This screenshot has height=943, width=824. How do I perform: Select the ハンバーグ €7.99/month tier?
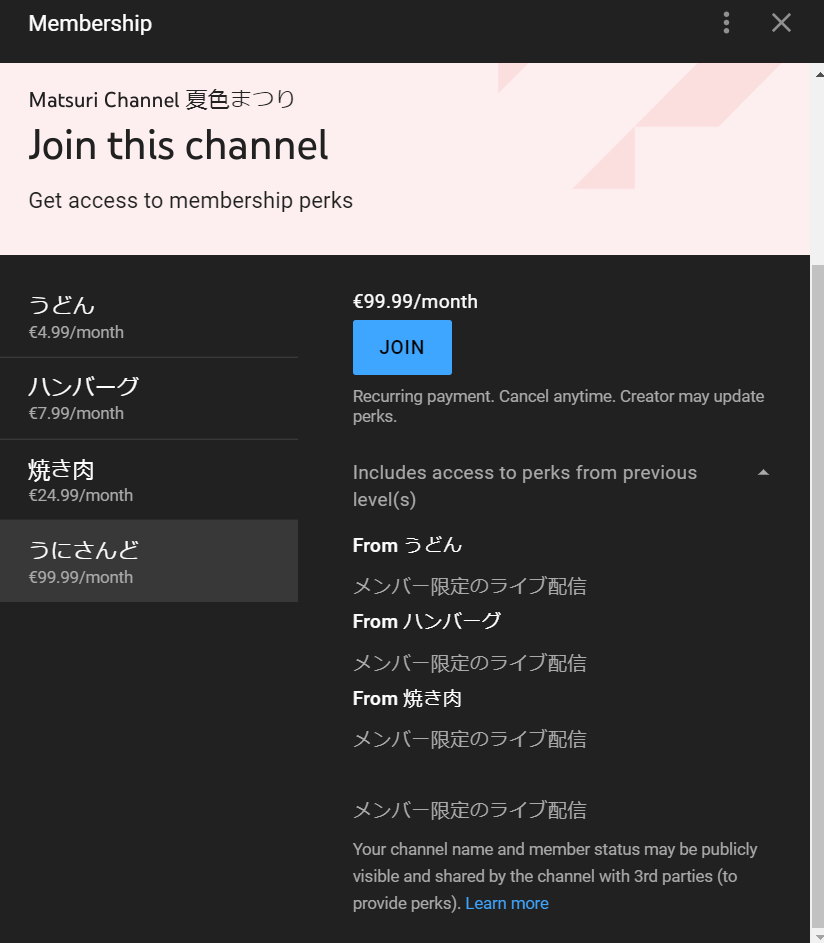click(x=149, y=398)
